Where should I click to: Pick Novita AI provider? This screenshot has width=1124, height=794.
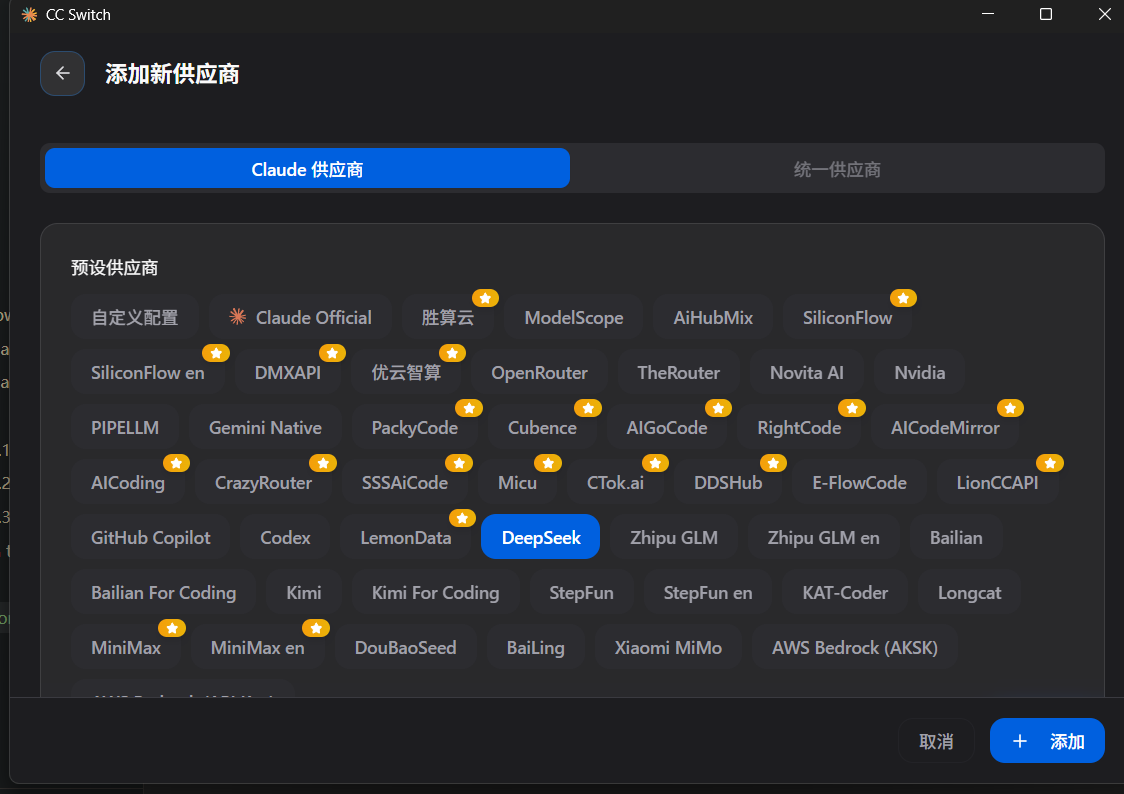(x=806, y=373)
